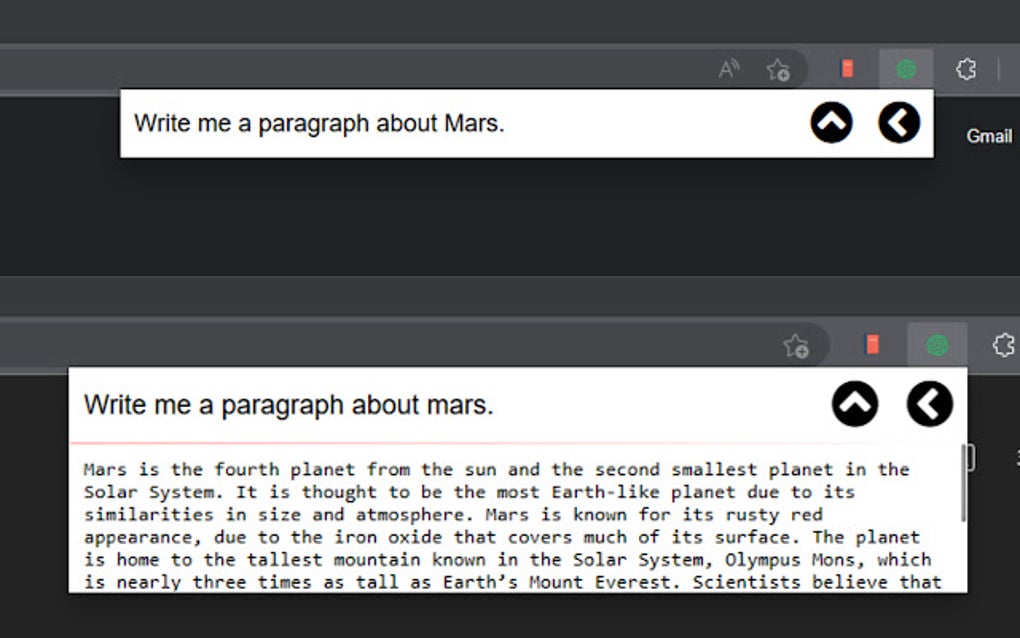The width and height of the screenshot is (1020, 638).
Task: Open the Extensions puzzle menu in the upper toolbar
Action: 965,69
